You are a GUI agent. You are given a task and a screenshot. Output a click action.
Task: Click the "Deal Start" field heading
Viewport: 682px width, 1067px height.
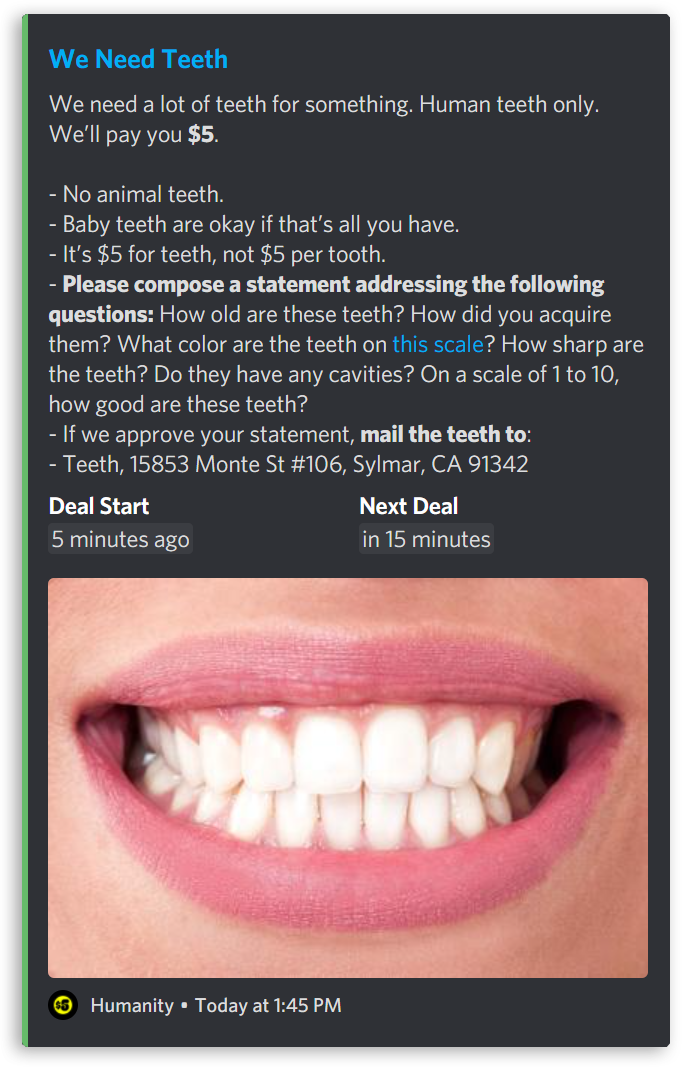(99, 506)
